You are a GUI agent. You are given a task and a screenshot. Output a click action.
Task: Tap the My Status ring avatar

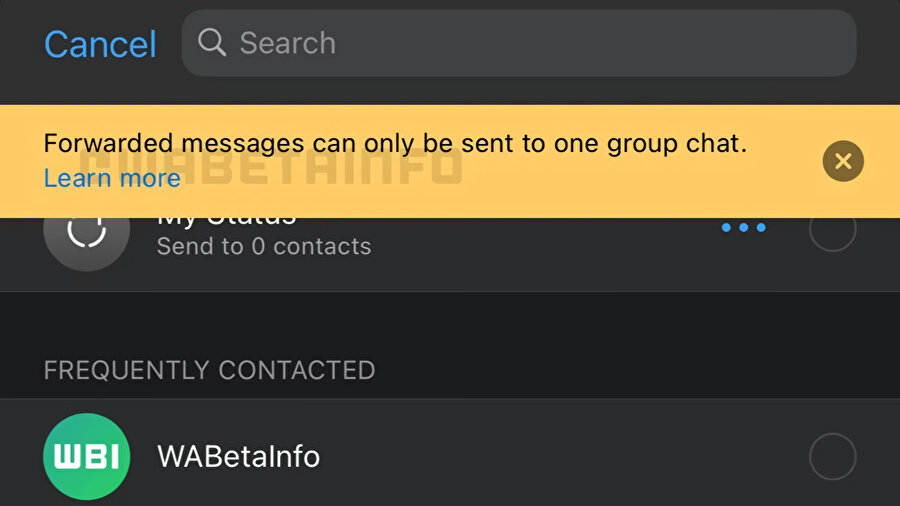[x=87, y=231]
